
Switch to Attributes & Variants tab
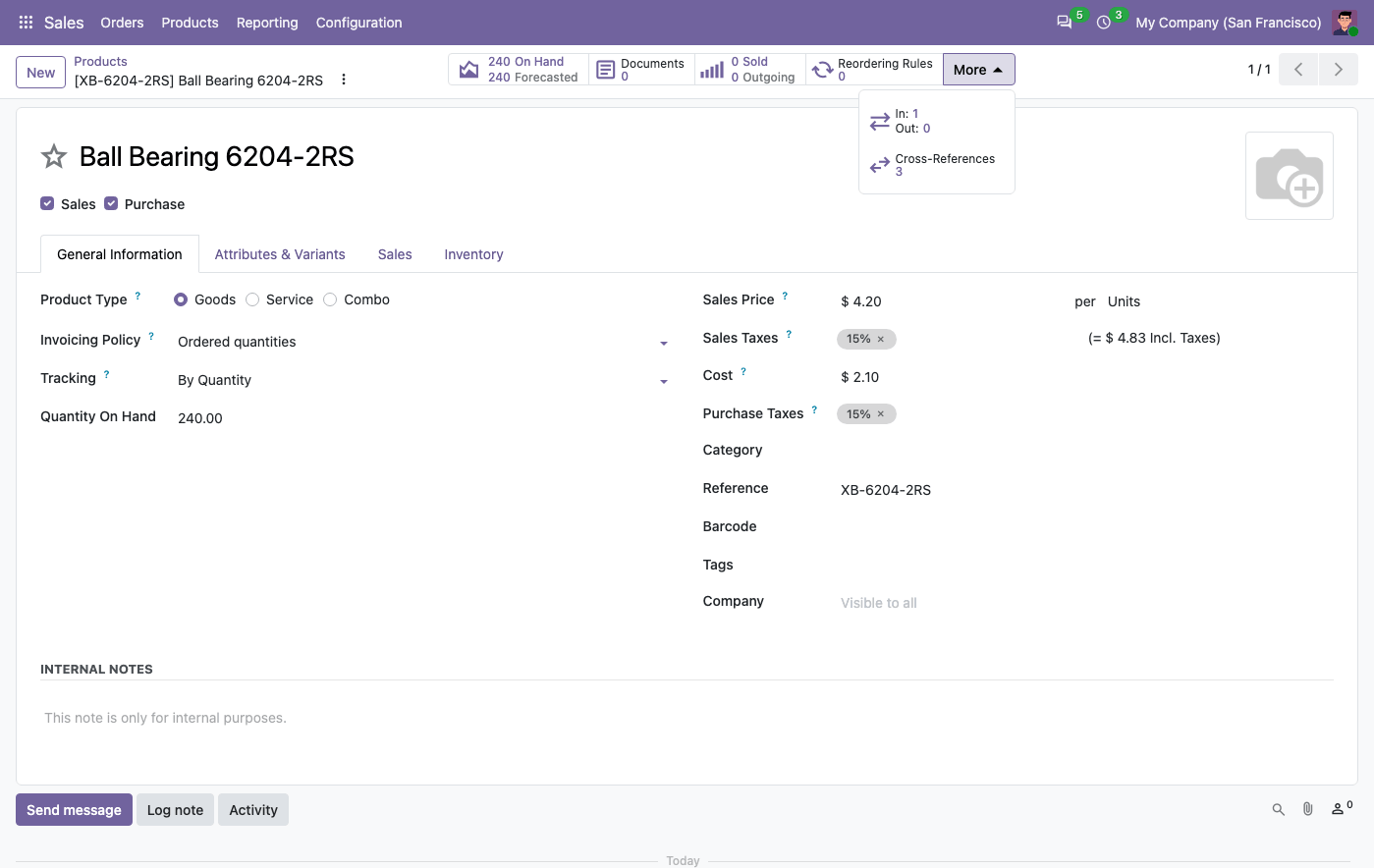[280, 254]
